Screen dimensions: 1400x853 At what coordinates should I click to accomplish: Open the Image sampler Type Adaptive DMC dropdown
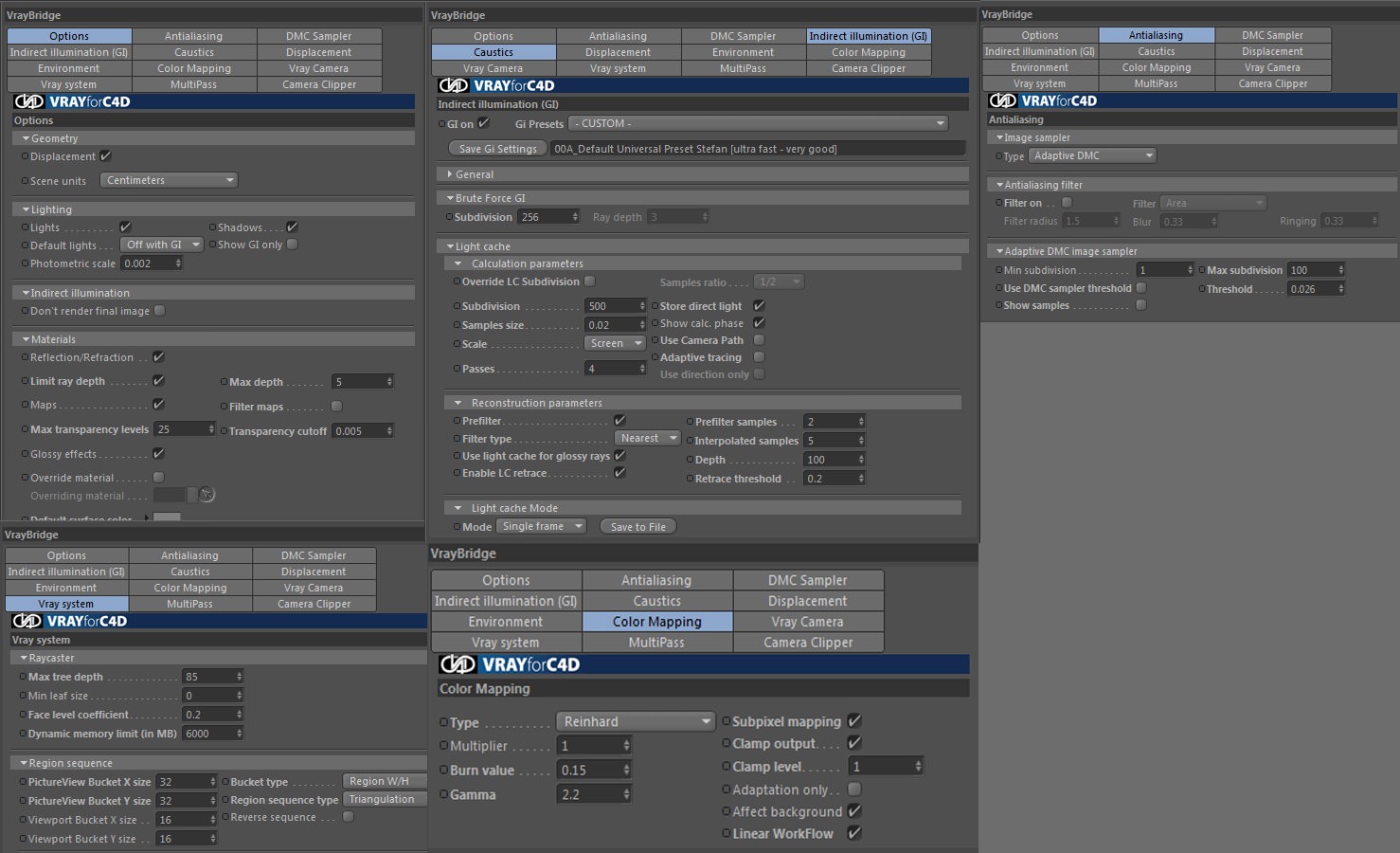(x=1092, y=155)
